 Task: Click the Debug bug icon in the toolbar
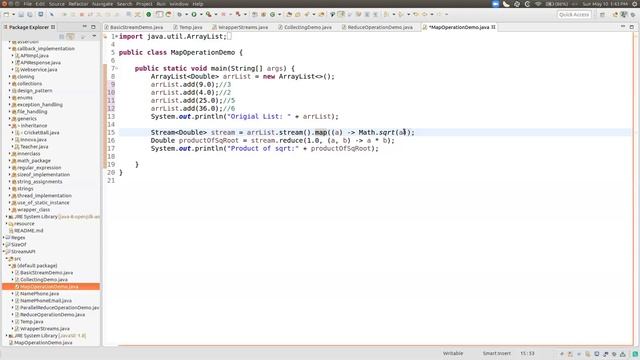coord(179,14)
